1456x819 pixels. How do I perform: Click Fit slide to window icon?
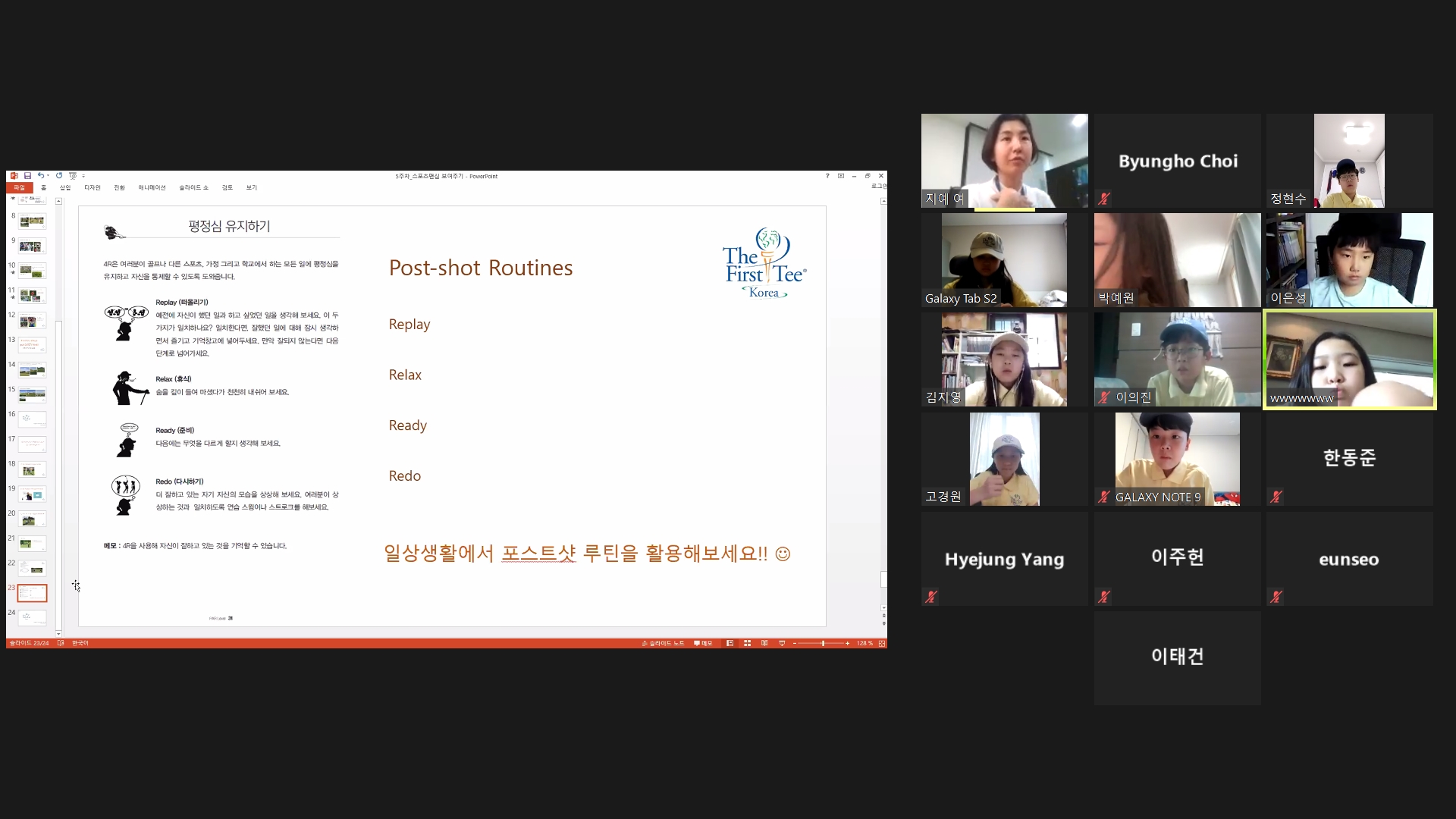[882, 643]
